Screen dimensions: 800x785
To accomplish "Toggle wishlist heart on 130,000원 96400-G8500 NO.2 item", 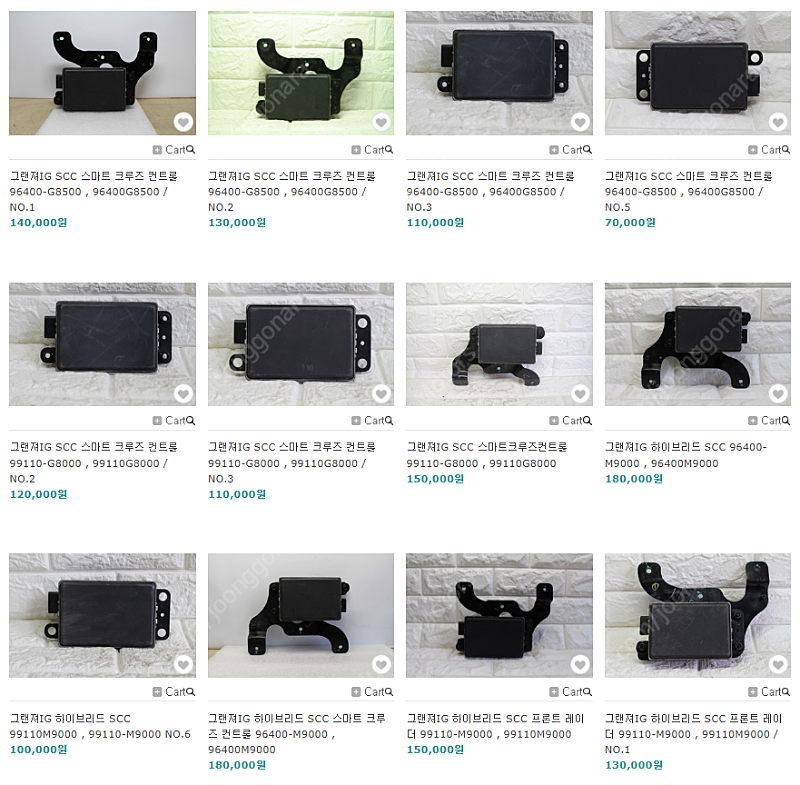I will point(381,122).
